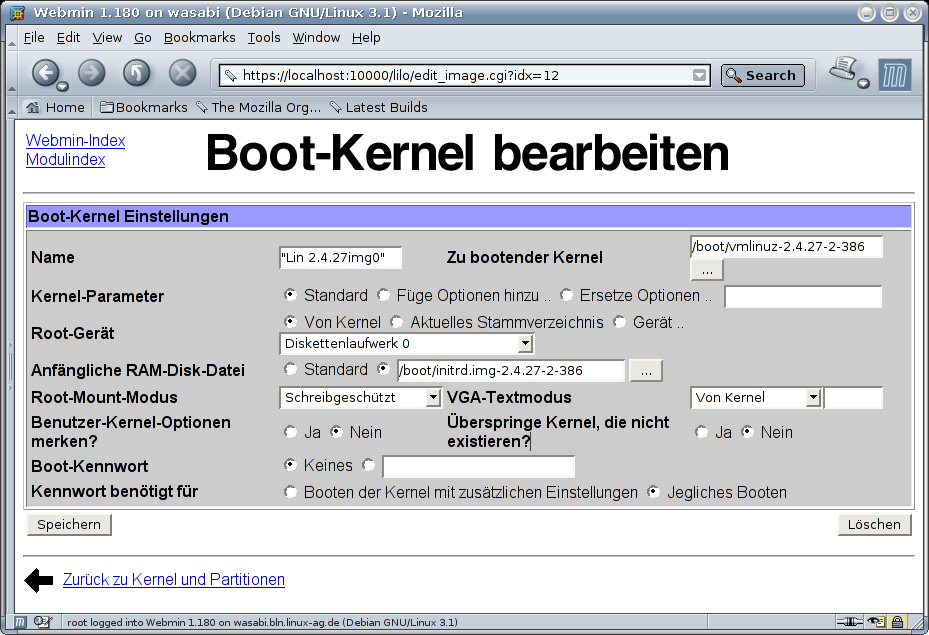The image size is (929, 635).
Task: Click the Kernel-Parameter options text field
Action: click(803, 296)
